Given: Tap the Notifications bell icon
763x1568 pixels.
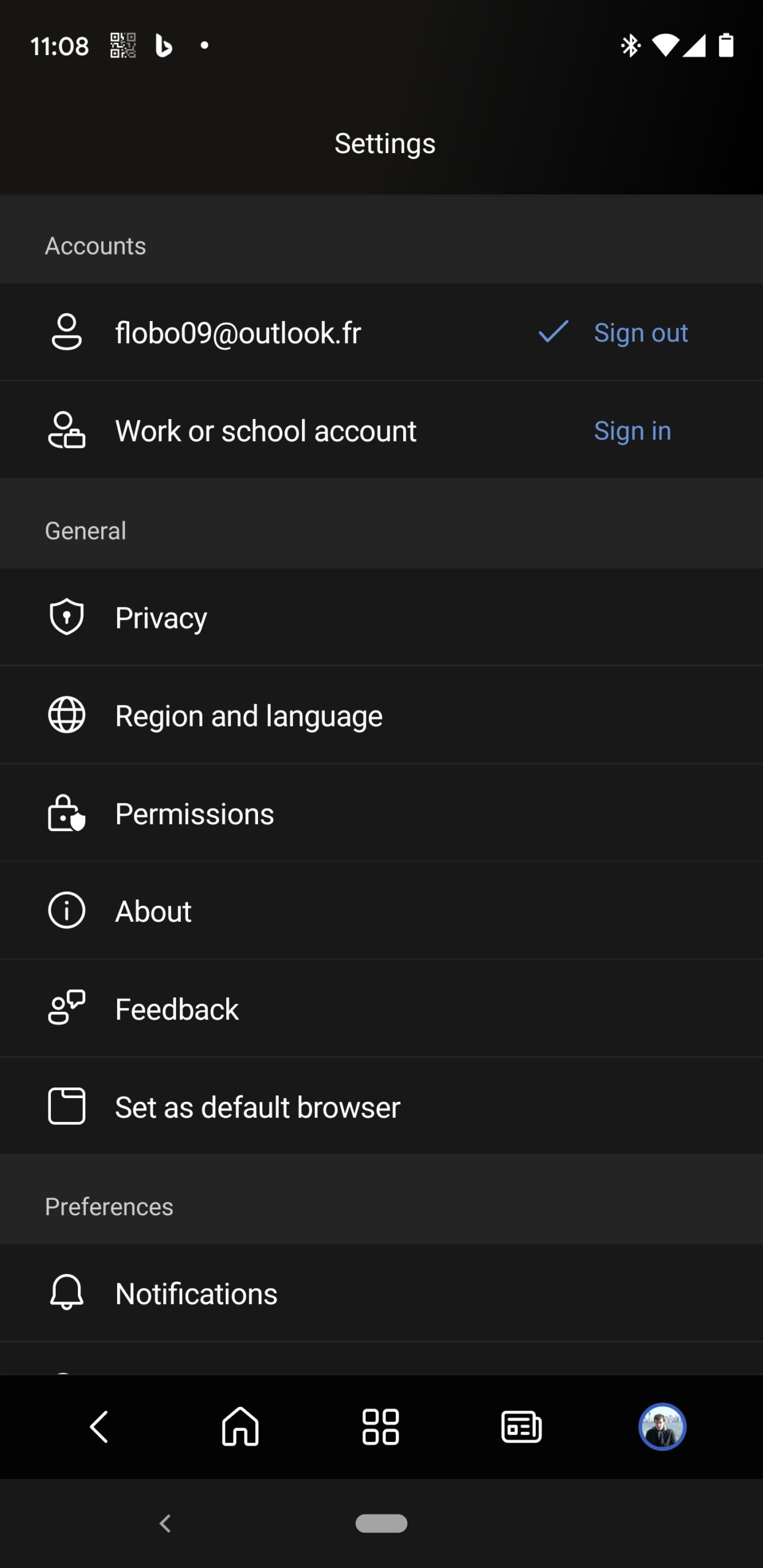Looking at the screenshot, I should pyautogui.click(x=66, y=1292).
